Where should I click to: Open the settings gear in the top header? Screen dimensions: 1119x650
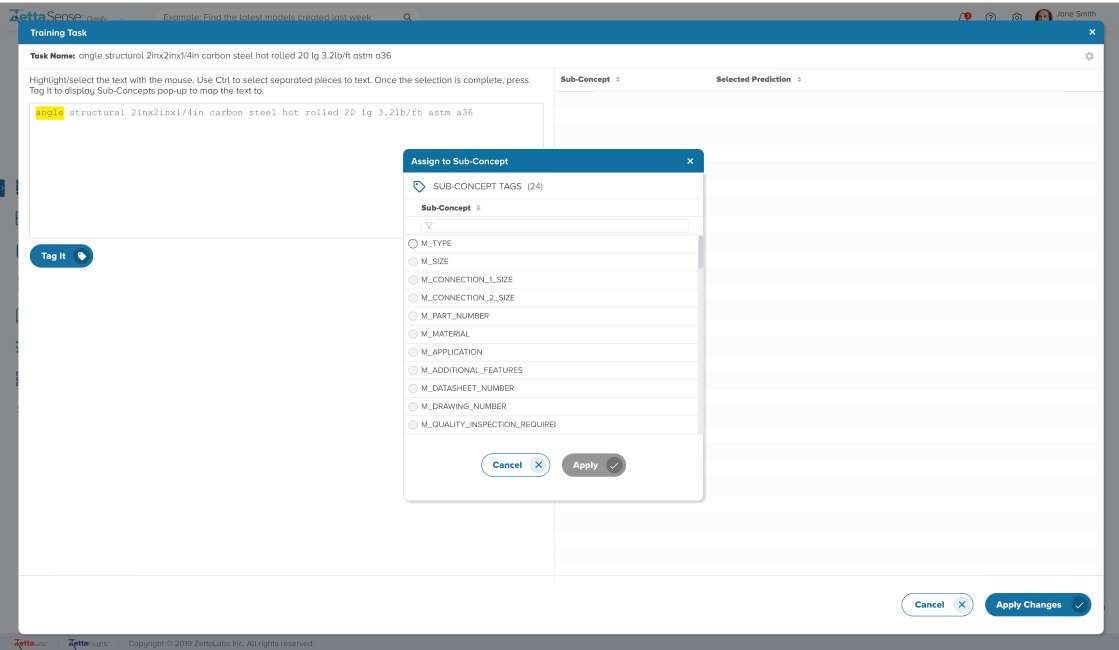[x=1017, y=17]
